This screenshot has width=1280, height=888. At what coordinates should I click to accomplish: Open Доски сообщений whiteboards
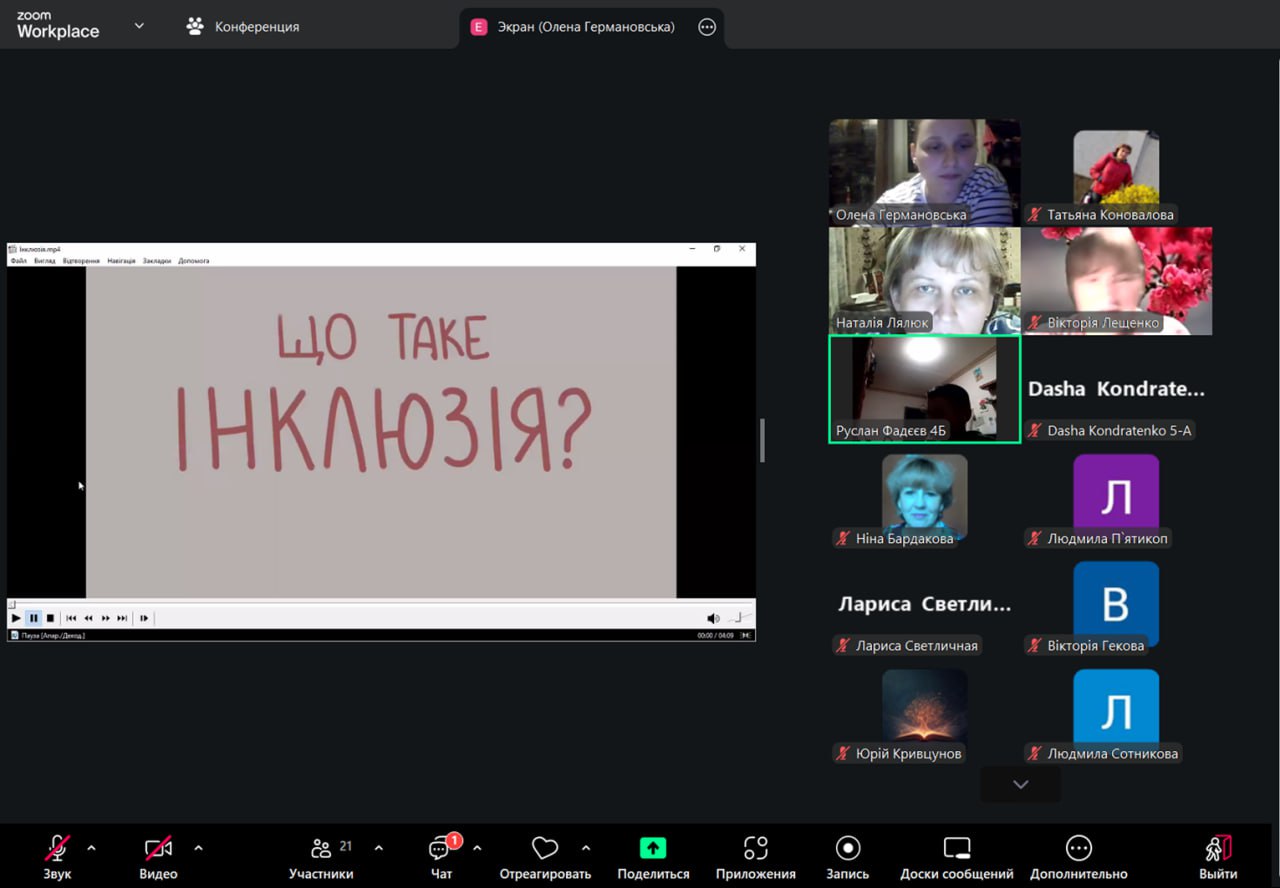(x=956, y=849)
